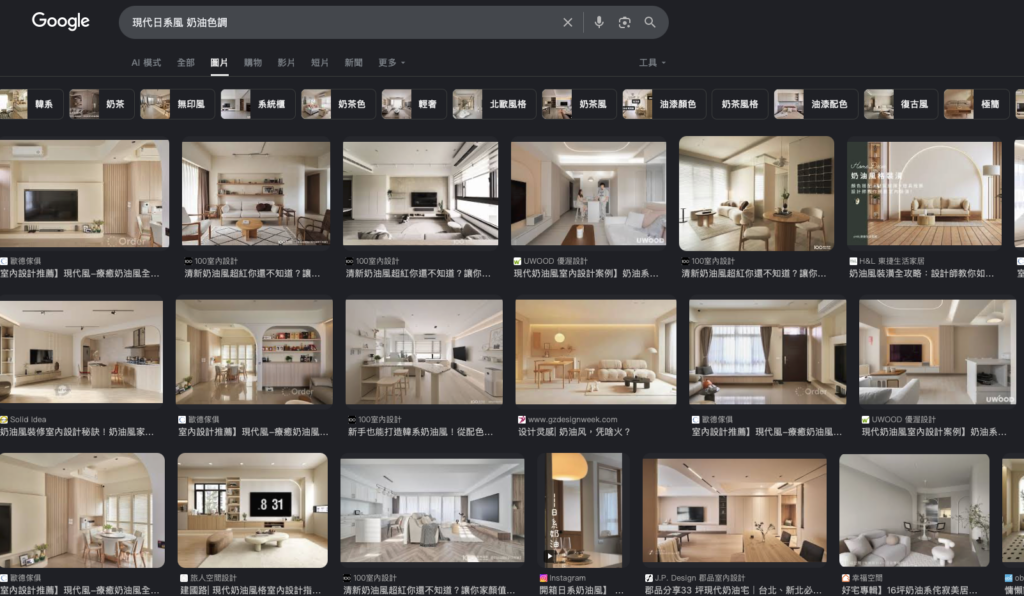1024x596 pixels.
Task: Click the 幸福空間 source label
Action: click(x=867, y=578)
